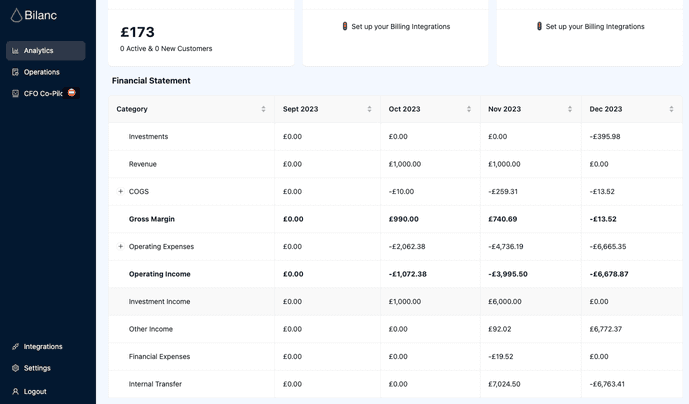Click the CFO Co-Pilot icon in sidebar
689x404 pixels.
click(16, 94)
